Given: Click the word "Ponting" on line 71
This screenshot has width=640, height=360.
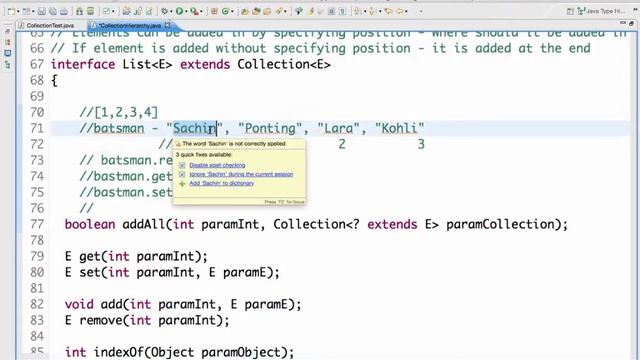Looking at the screenshot, I should (x=270, y=129).
